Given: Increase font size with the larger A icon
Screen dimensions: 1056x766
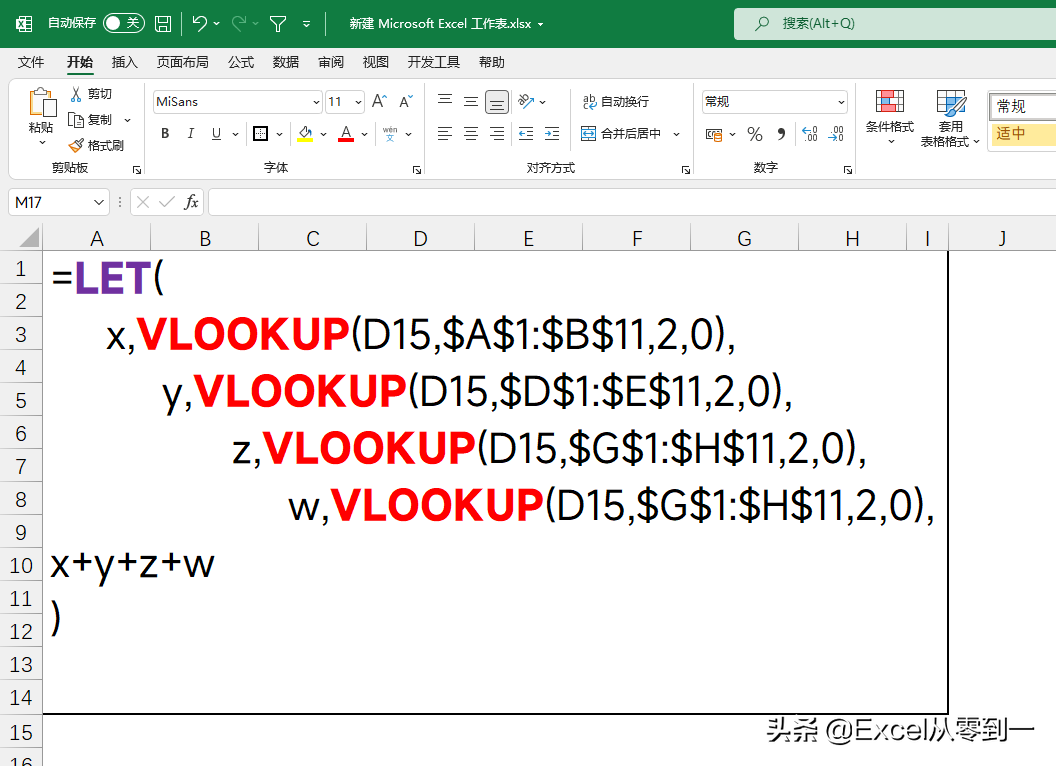Looking at the screenshot, I should [379, 102].
